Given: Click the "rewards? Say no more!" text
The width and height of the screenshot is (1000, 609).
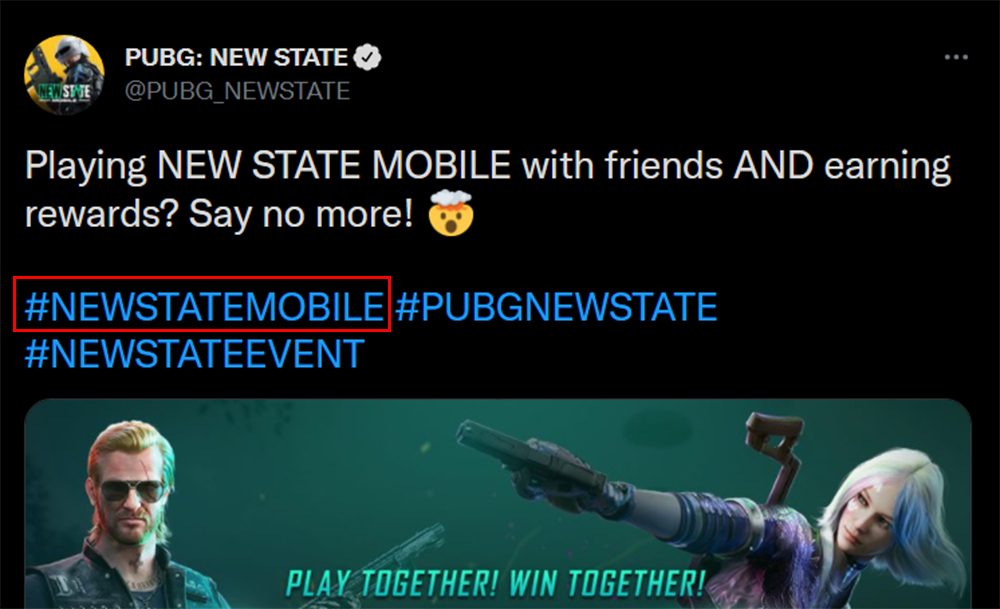Looking at the screenshot, I should tap(219, 214).
